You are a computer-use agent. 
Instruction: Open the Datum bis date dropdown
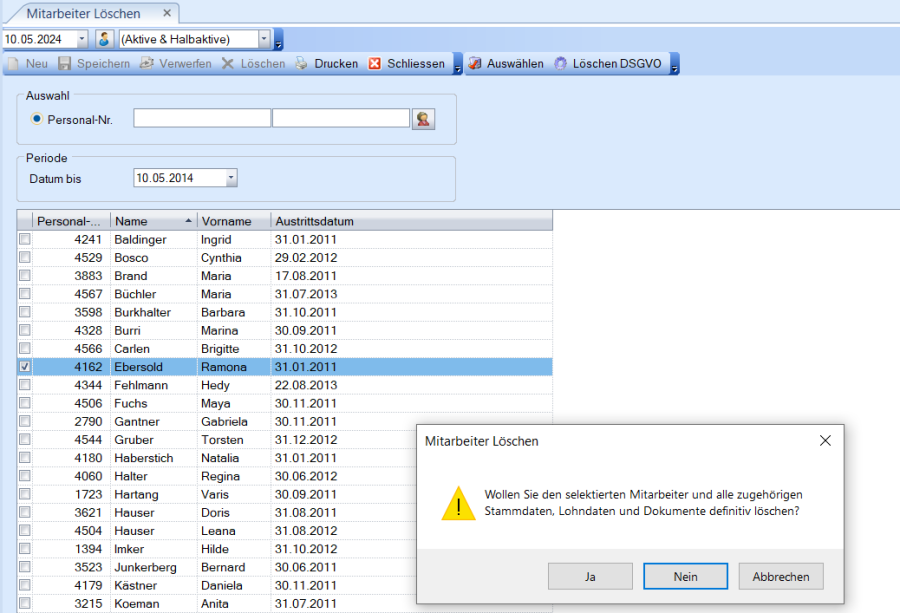(231, 178)
